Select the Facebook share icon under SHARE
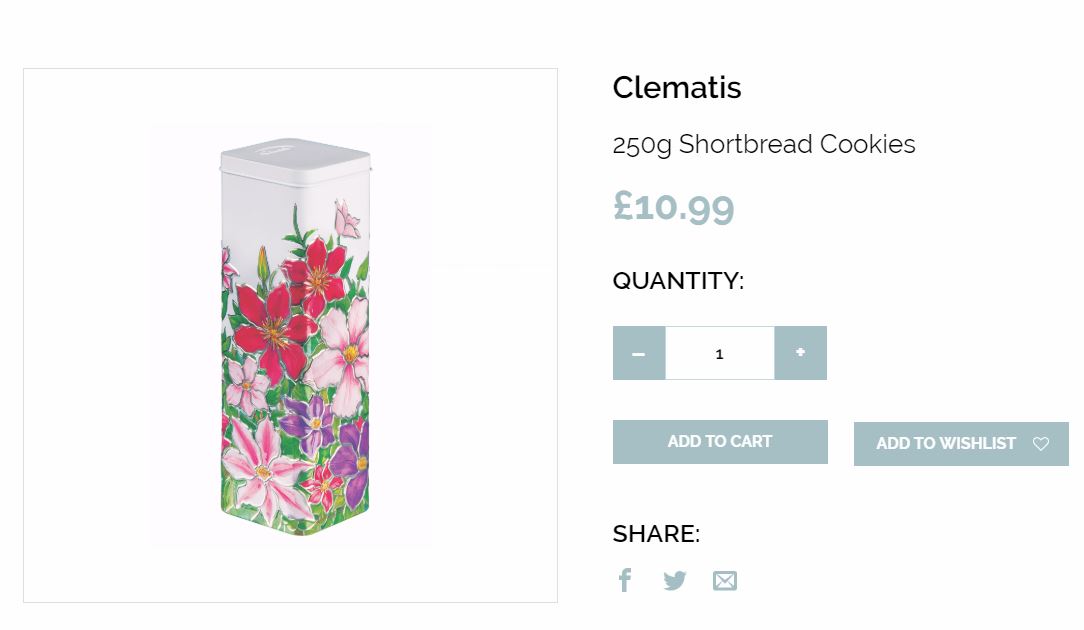This screenshot has width=1084, height=630. [x=625, y=580]
